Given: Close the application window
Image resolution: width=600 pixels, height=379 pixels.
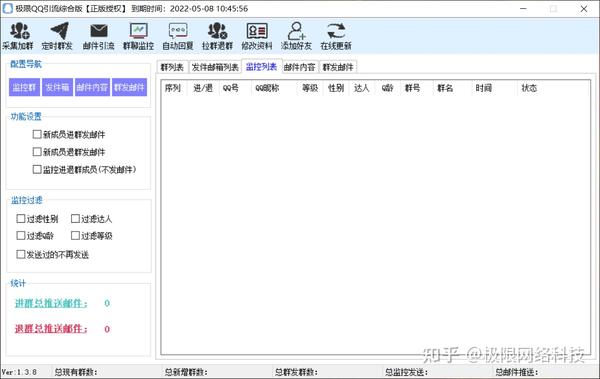Looking at the screenshot, I should point(584,8).
